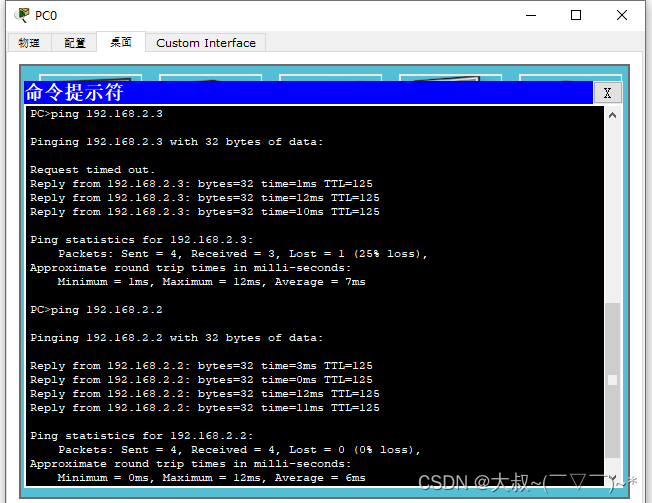Click the PC0 window icon
The image size is (652, 503).
[x=22, y=15]
